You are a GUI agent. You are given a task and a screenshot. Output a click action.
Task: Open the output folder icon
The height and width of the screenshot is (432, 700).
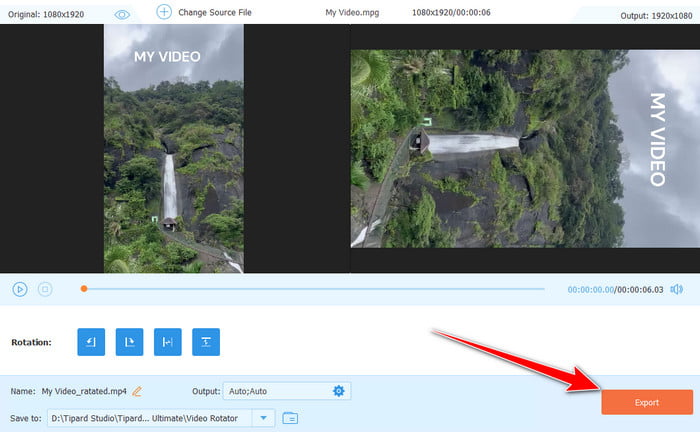pos(290,418)
